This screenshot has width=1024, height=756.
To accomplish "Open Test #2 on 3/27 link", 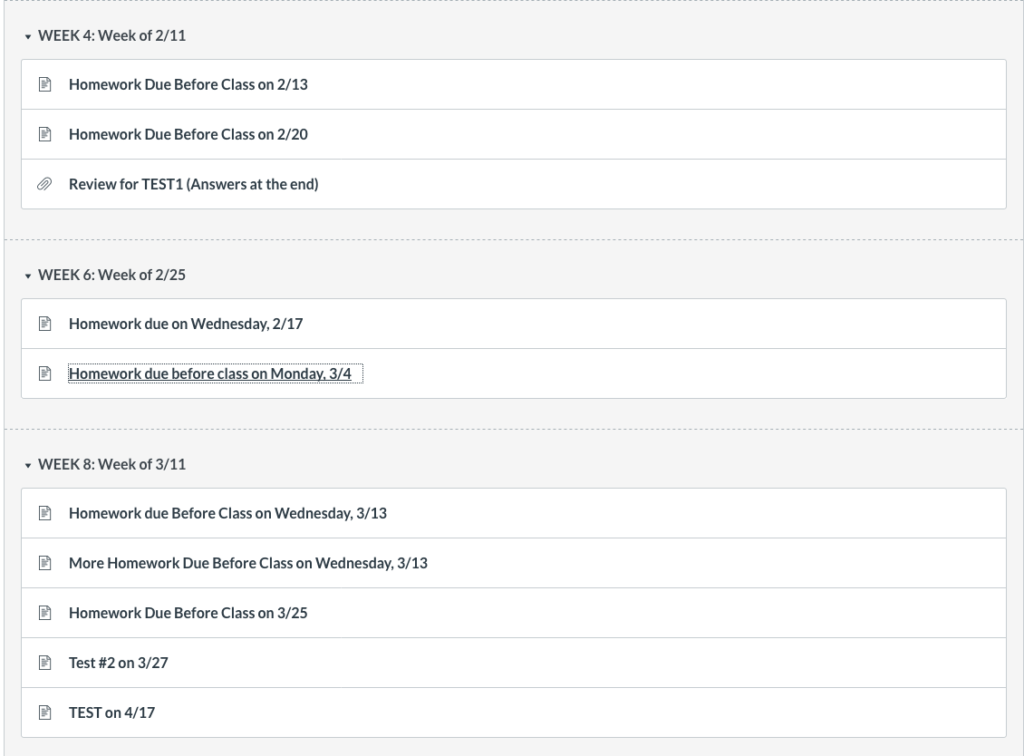I will [x=110, y=663].
